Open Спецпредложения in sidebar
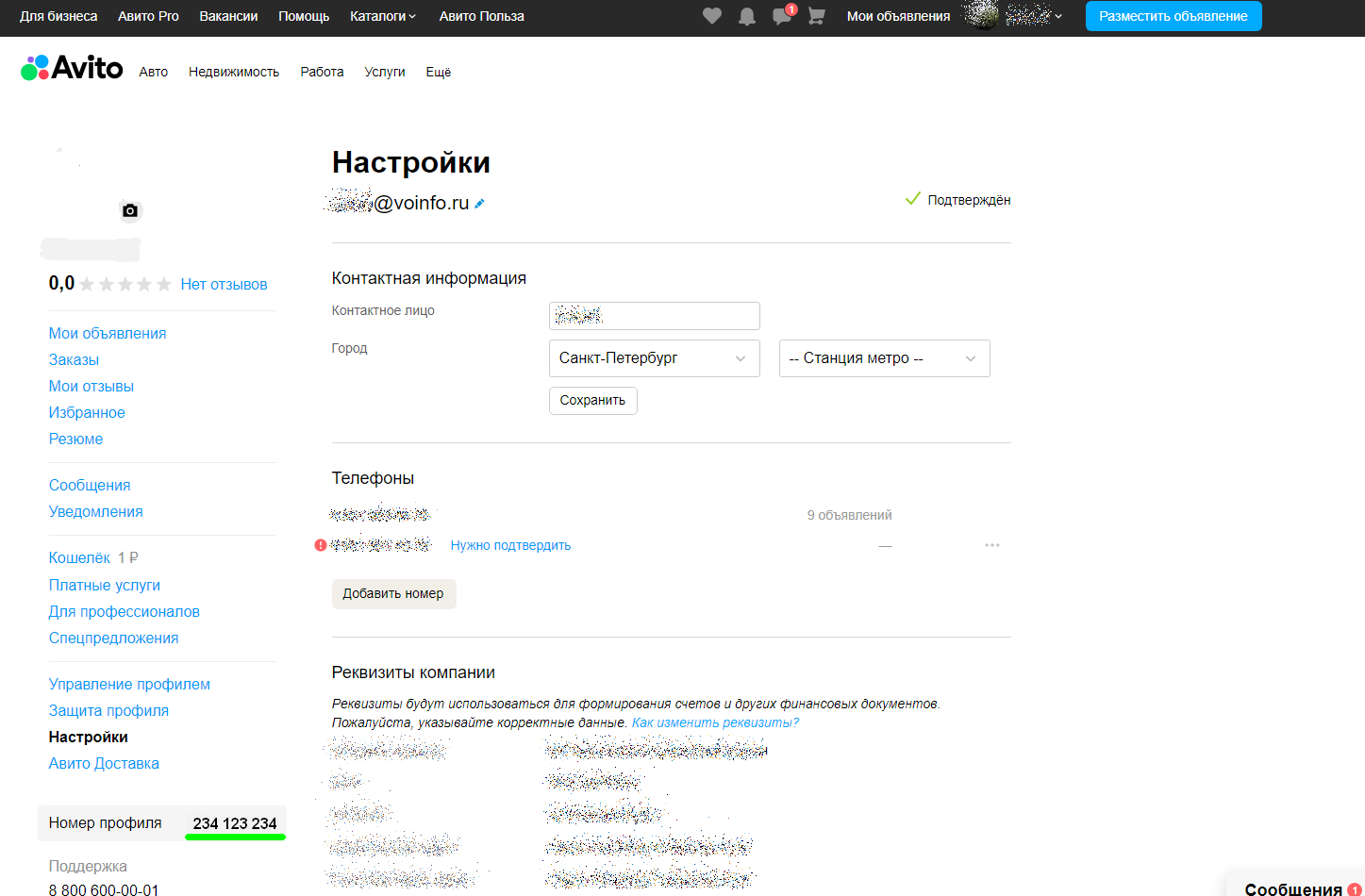Screen dimensions: 1365x896 (x=114, y=638)
